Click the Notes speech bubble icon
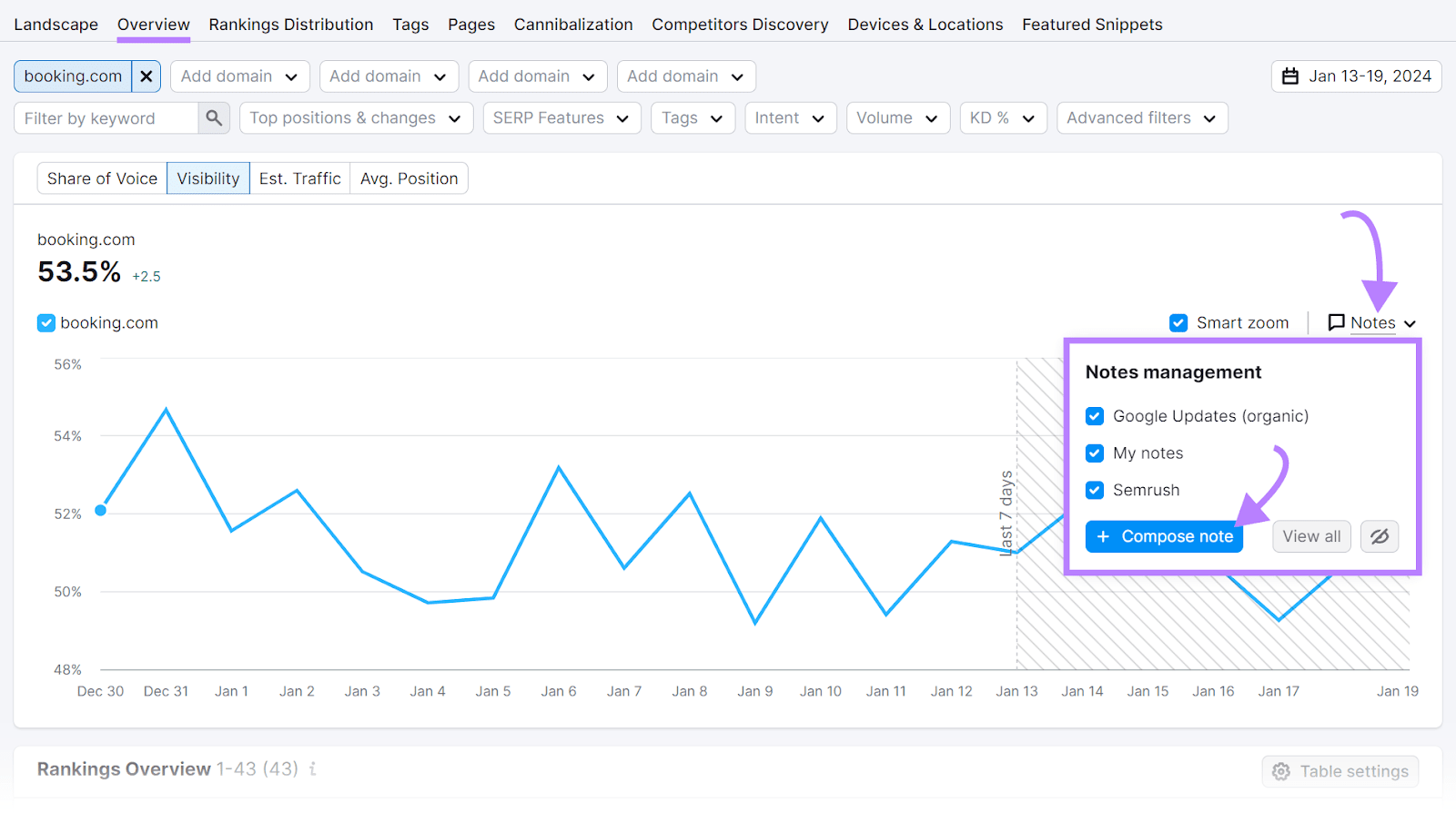Viewport: 1456px width, 814px height. click(1336, 322)
